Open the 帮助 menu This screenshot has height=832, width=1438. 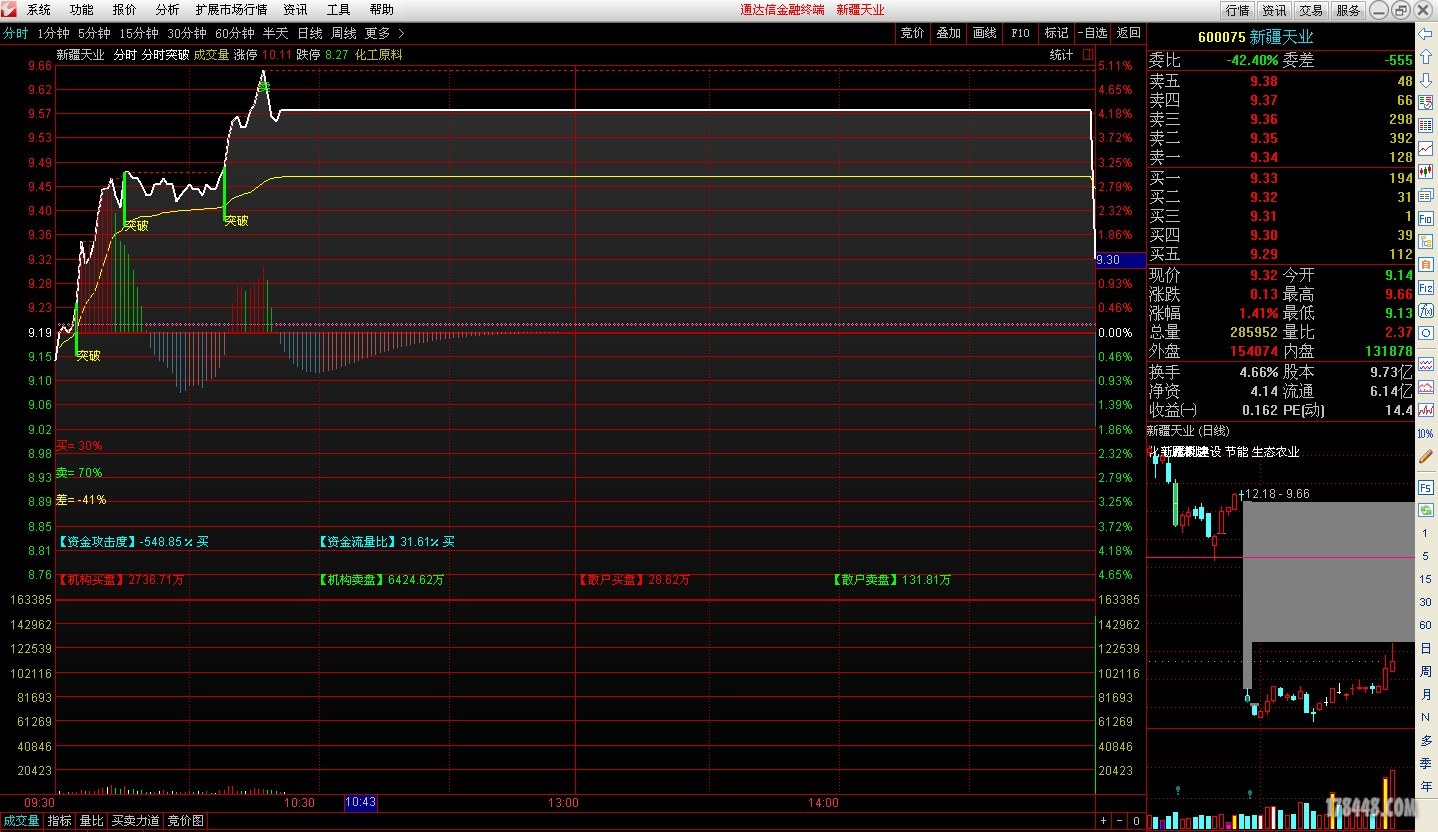click(x=381, y=10)
